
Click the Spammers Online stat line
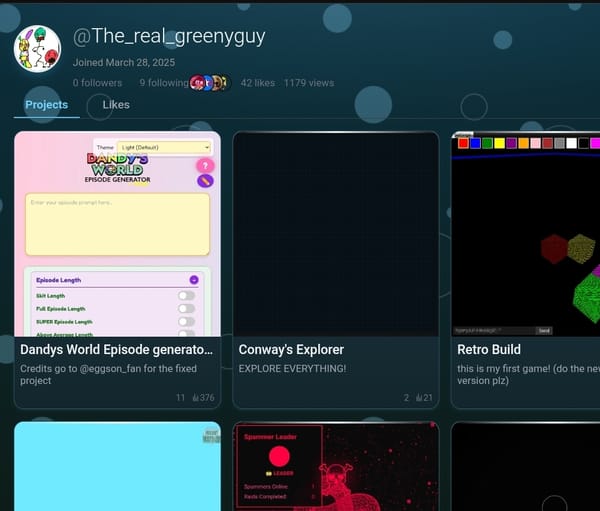(279, 487)
